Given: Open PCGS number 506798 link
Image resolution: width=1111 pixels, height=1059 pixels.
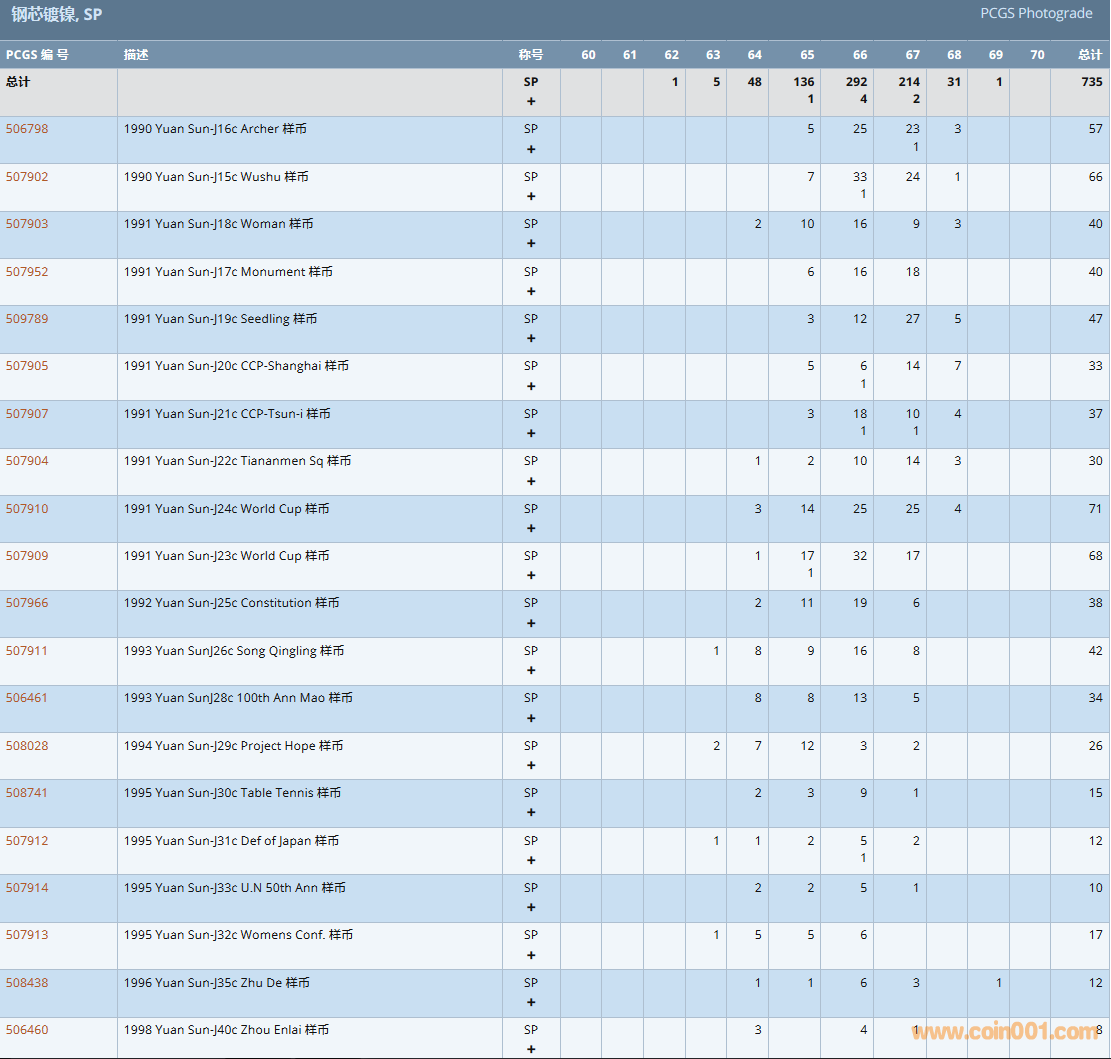Looking at the screenshot, I should [27, 129].
